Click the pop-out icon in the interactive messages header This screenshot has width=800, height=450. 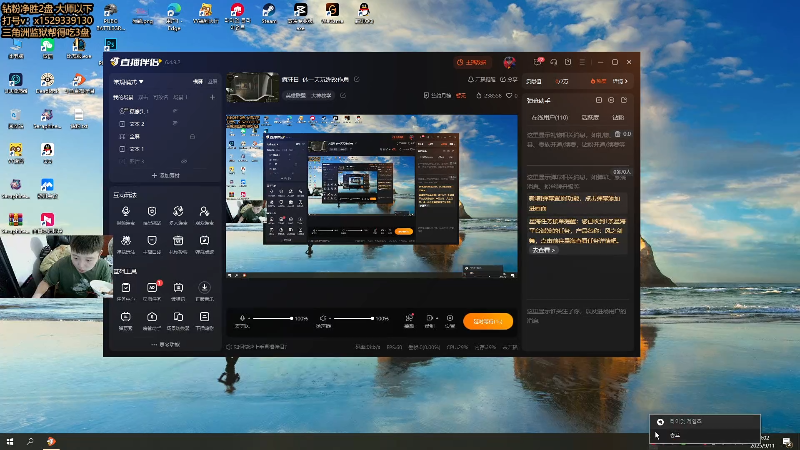[x=624, y=100]
